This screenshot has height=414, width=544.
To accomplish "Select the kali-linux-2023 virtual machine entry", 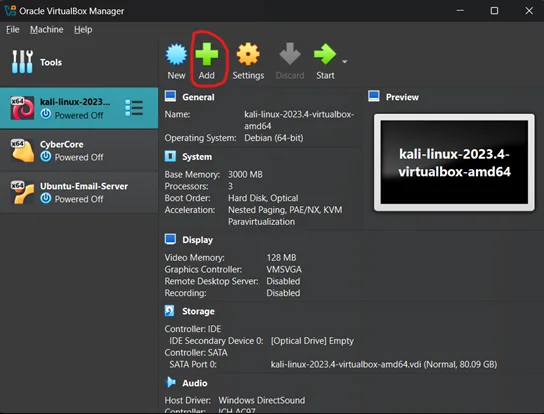I will 79,108.
